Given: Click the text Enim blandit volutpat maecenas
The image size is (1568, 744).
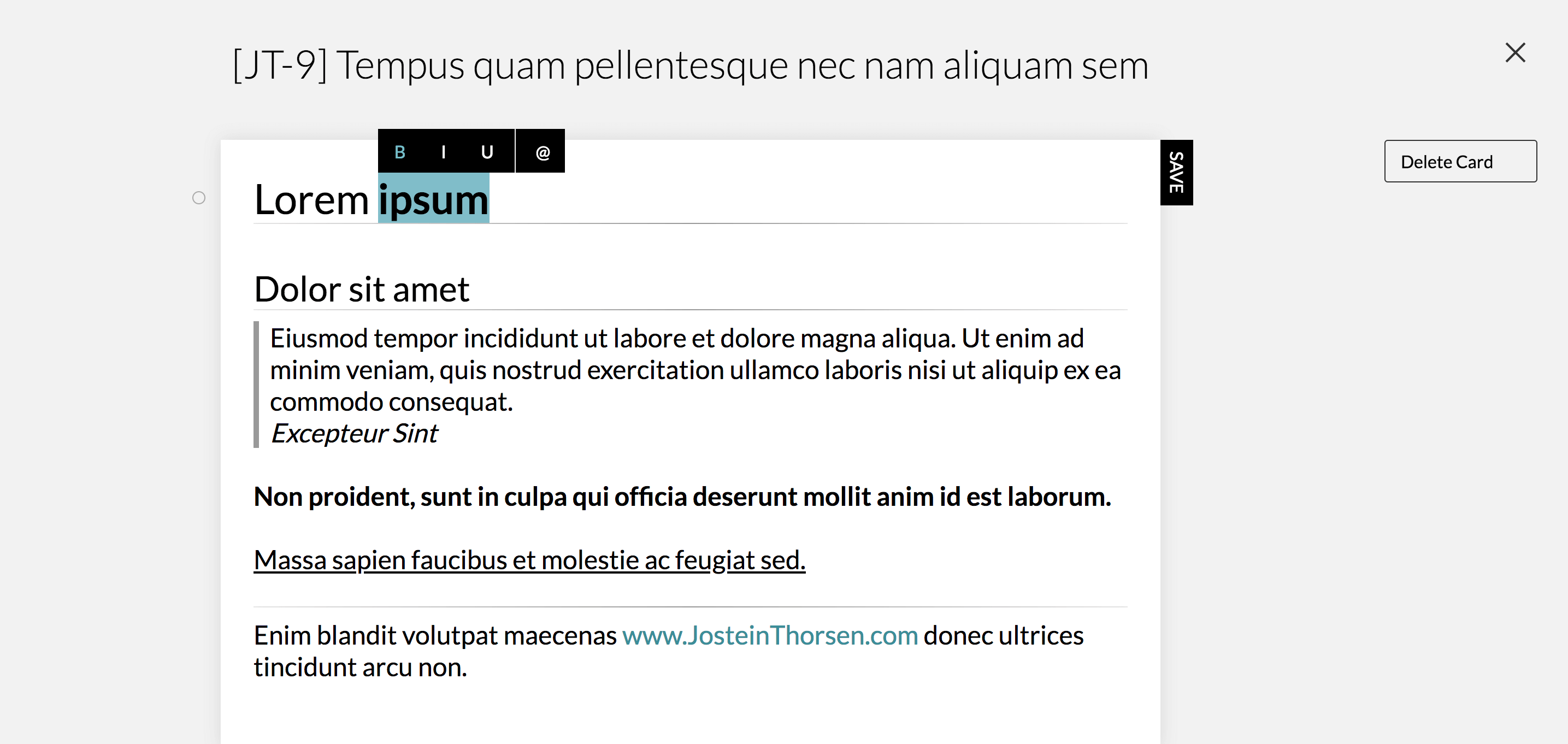Looking at the screenshot, I should (x=435, y=636).
